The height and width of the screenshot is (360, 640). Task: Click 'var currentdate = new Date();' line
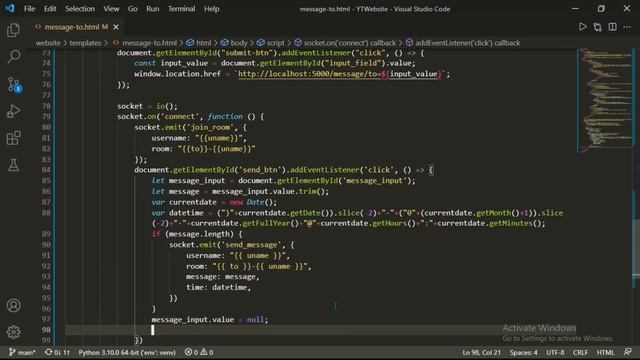tap(214, 202)
